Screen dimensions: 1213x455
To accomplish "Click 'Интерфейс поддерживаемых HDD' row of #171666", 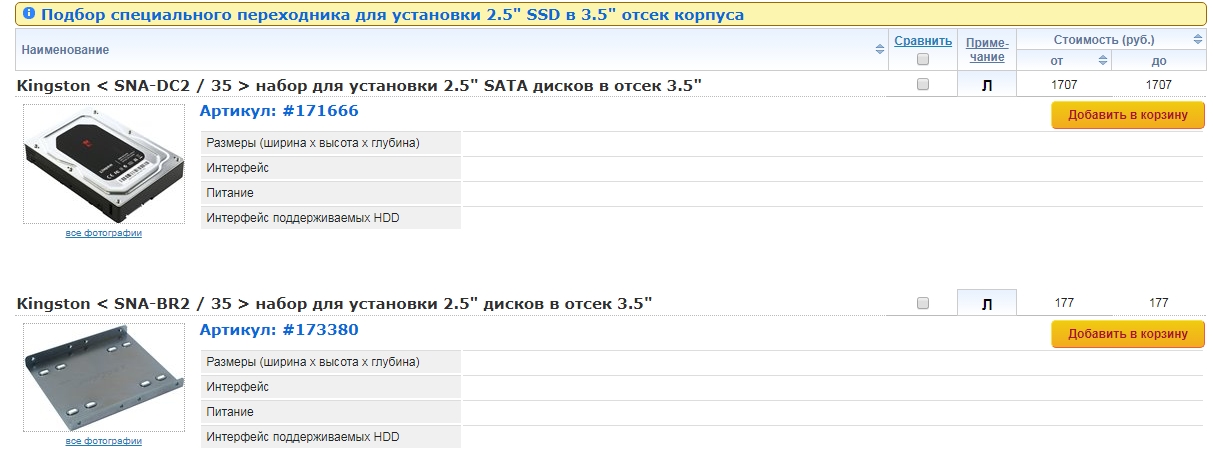I will (x=702, y=218).
